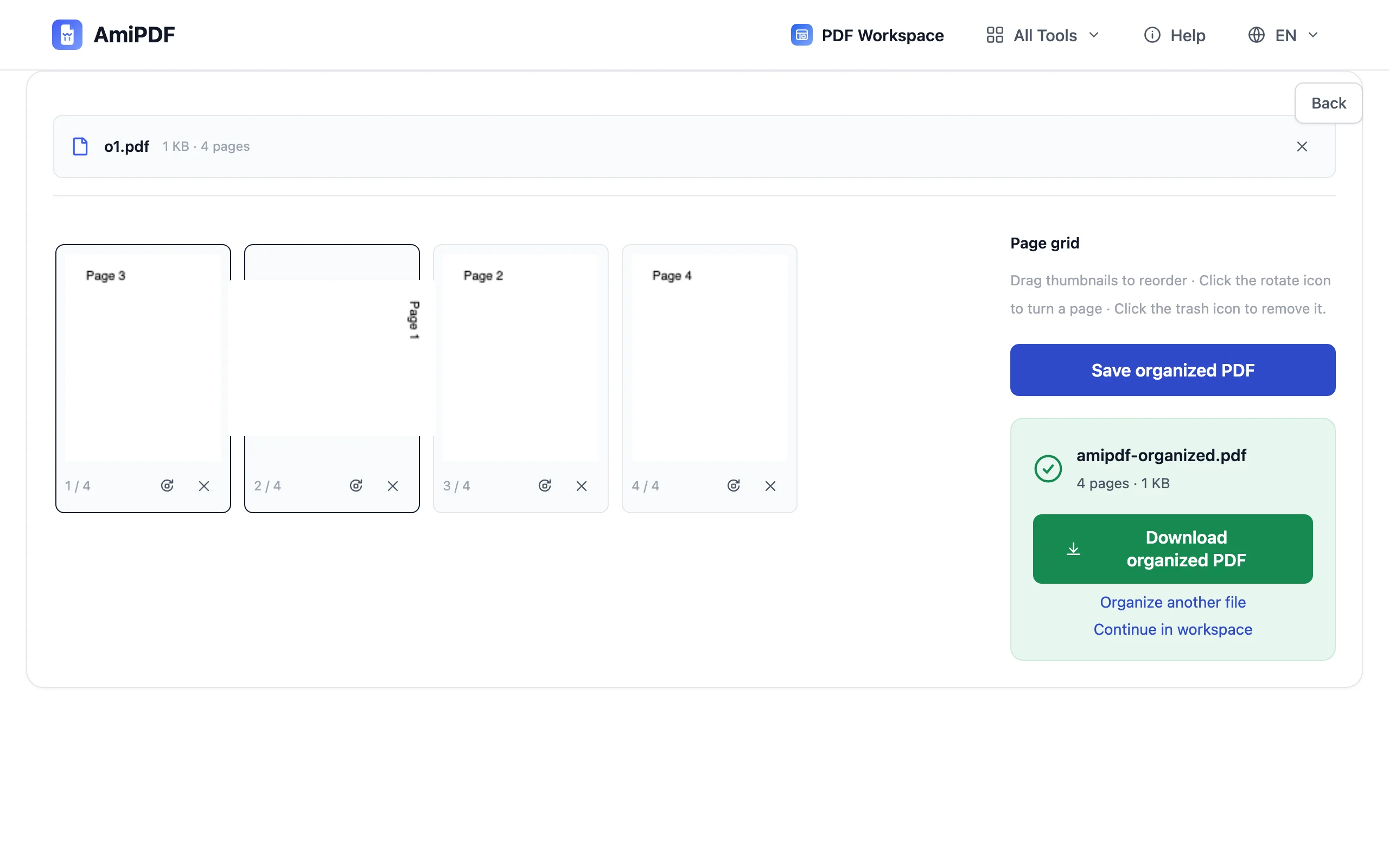Select the rotated Page 1 thumbnail
Viewport: 1389px width, 868px height.
[x=332, y=357]
